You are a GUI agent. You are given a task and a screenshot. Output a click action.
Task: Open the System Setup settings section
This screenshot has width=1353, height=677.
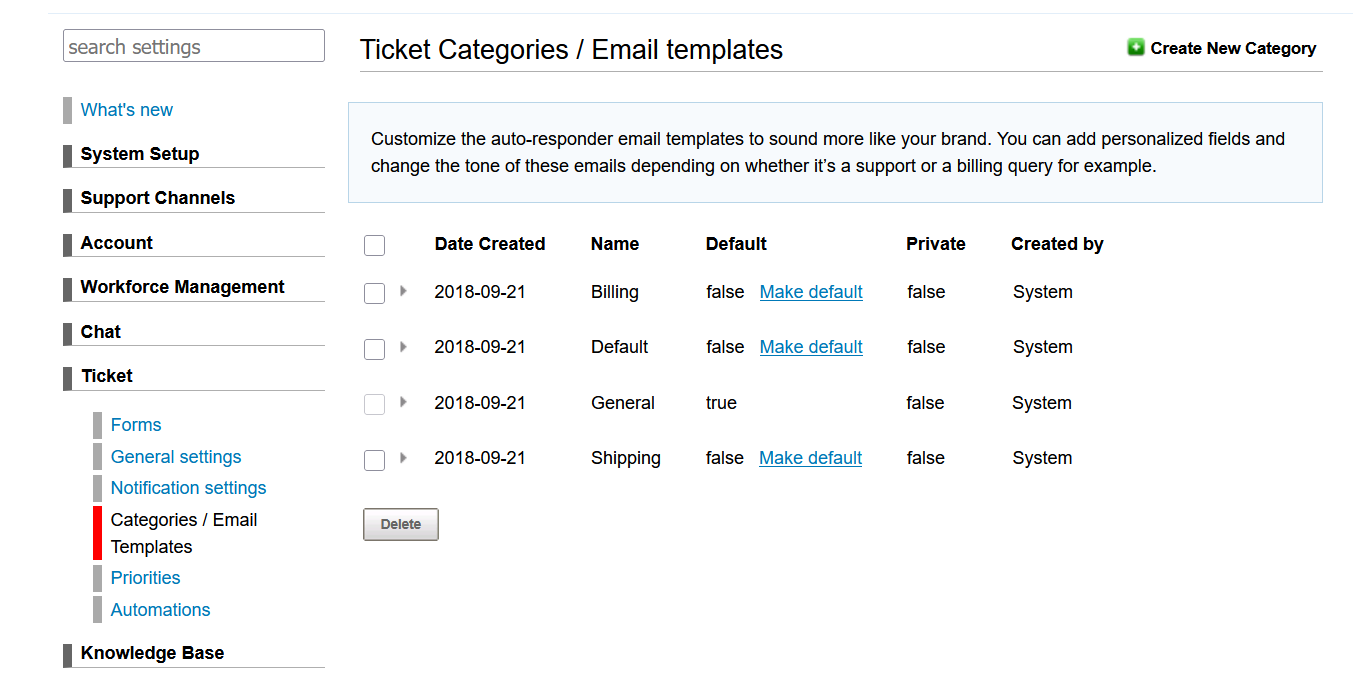tap(140, 154)
